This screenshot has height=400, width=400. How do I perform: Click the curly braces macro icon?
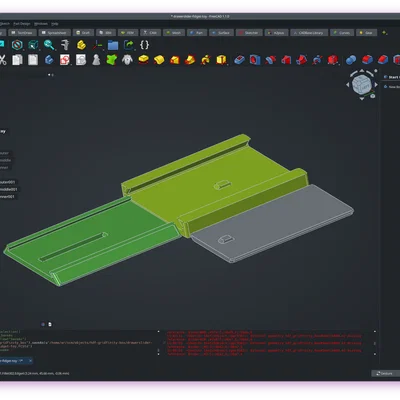pos(144,45)
